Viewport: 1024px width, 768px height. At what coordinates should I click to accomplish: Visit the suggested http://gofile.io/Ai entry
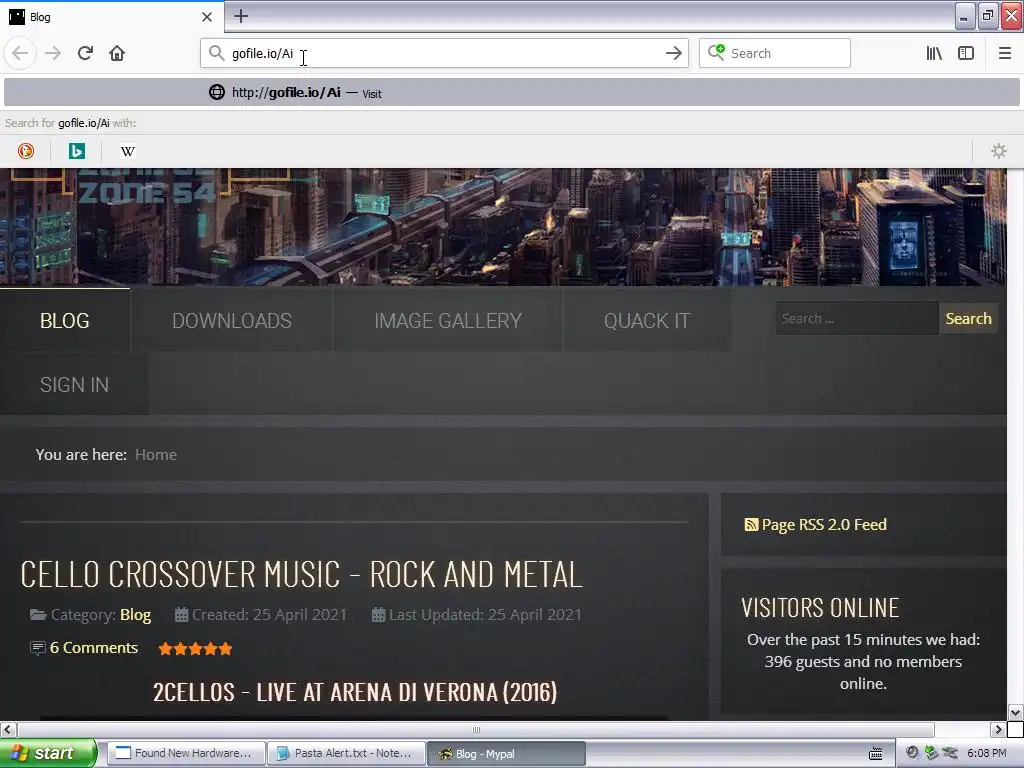coord(512,93)
